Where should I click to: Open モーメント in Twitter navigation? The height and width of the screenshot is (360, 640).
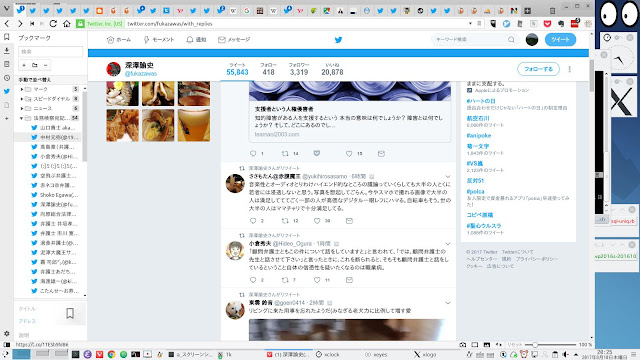click(x=159, y=40)
